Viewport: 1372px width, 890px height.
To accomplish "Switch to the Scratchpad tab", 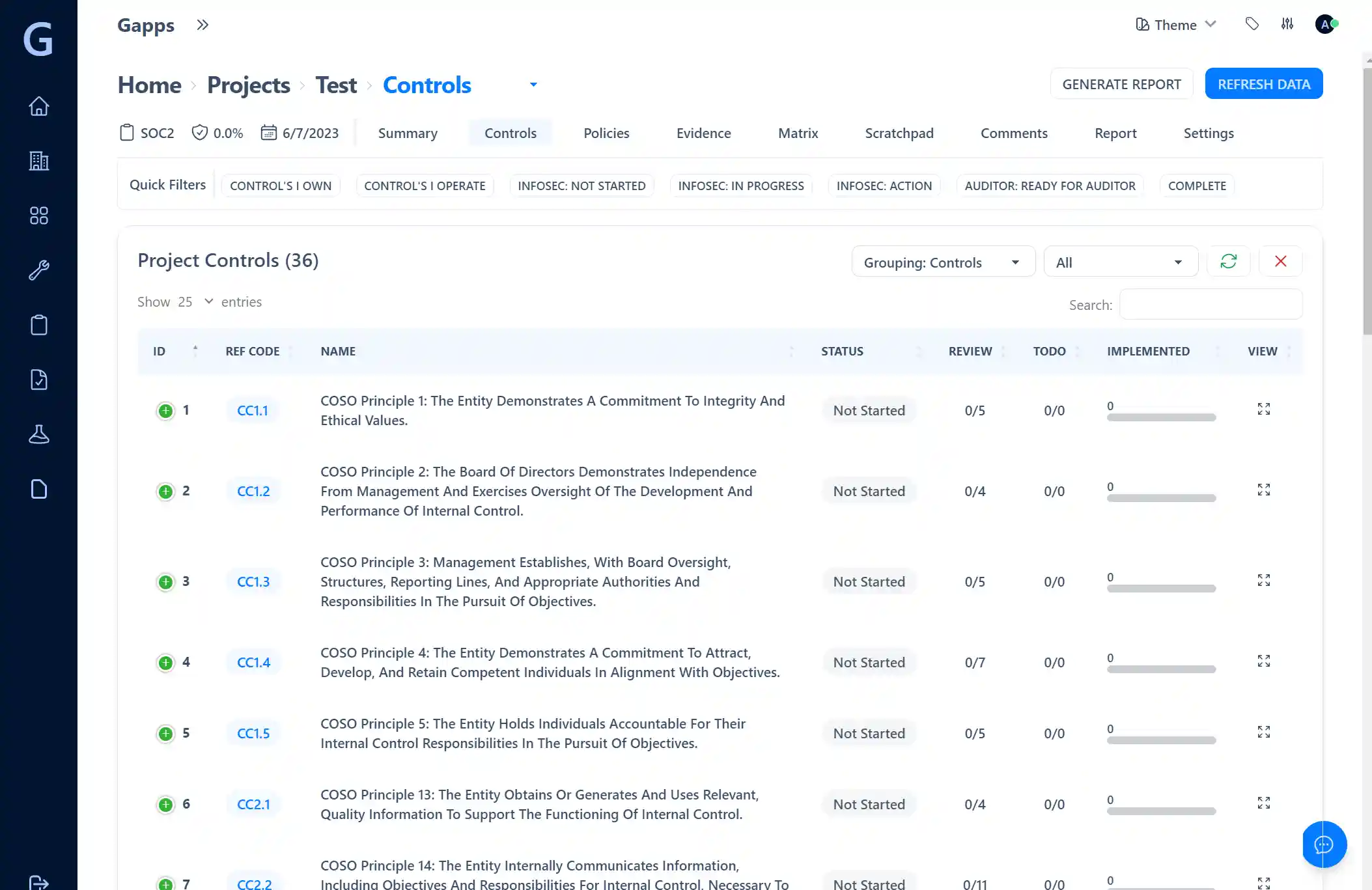I will [x=899, y=133].
